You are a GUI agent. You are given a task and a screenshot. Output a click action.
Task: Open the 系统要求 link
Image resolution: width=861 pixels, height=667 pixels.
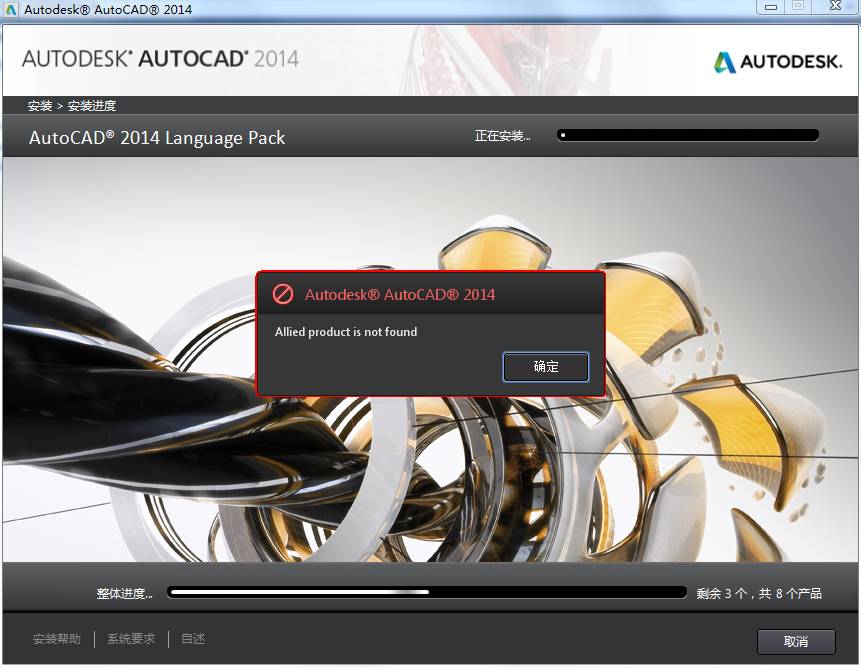(131, 639)
